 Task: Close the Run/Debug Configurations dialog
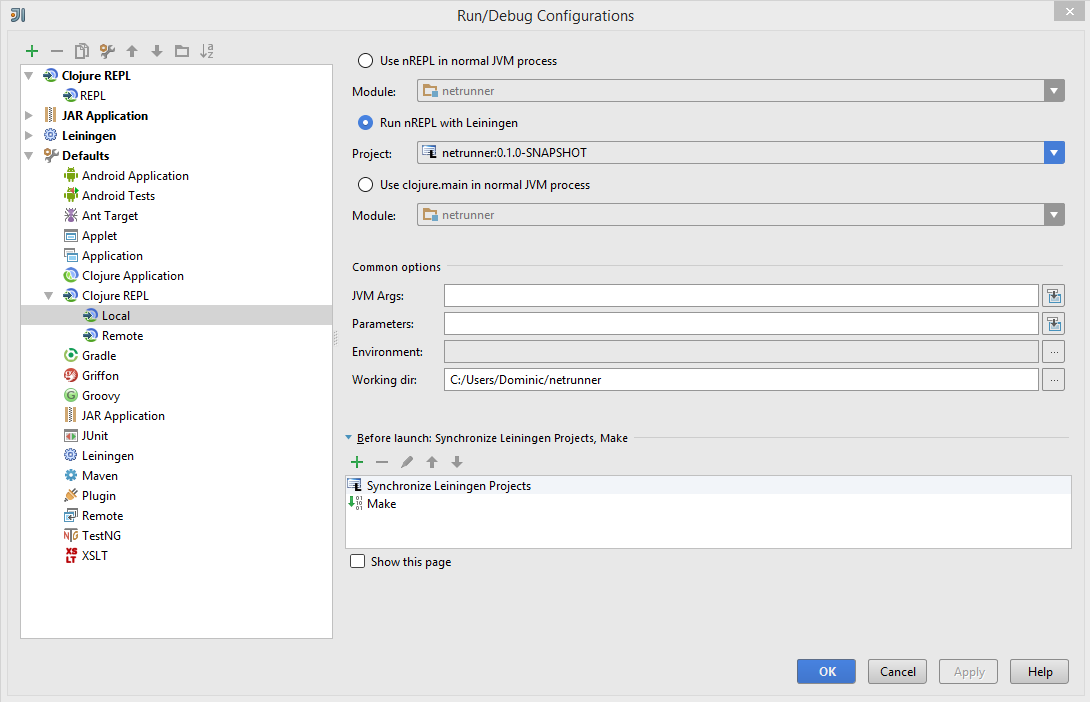coord(1069,11)
